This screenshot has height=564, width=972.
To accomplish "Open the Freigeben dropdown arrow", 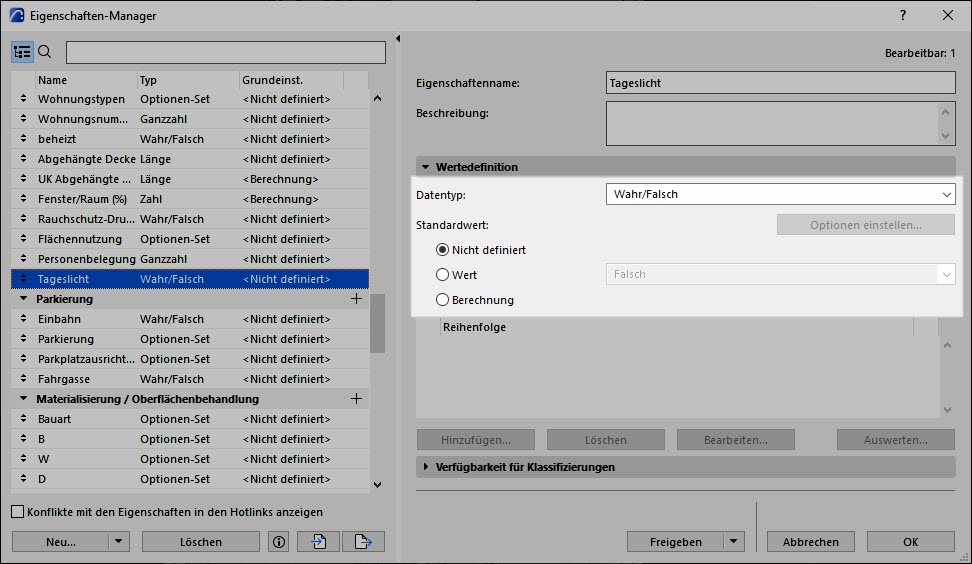I will pyautogui.click(x=733, y=542).
